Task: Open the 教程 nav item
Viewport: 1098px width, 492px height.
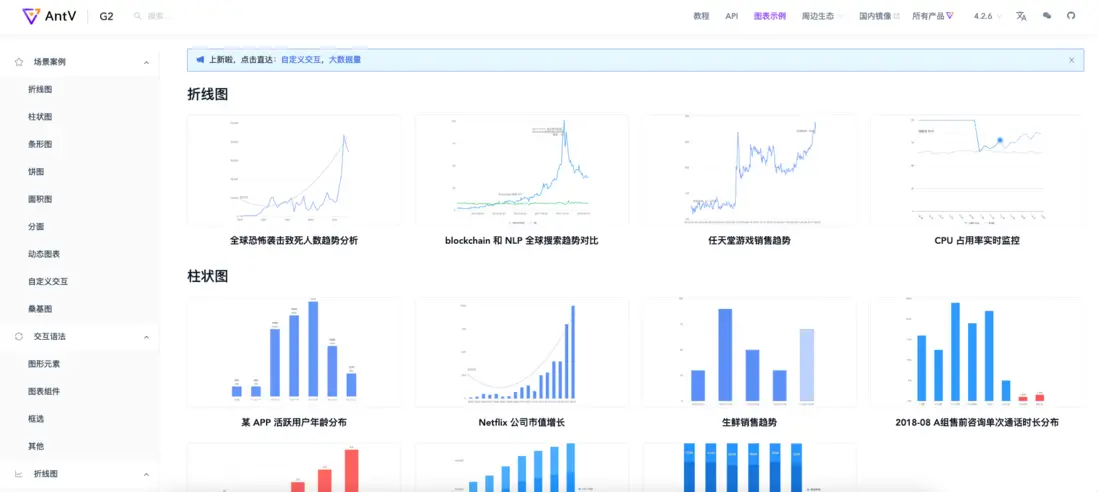Action: click(x=701, y=15)
